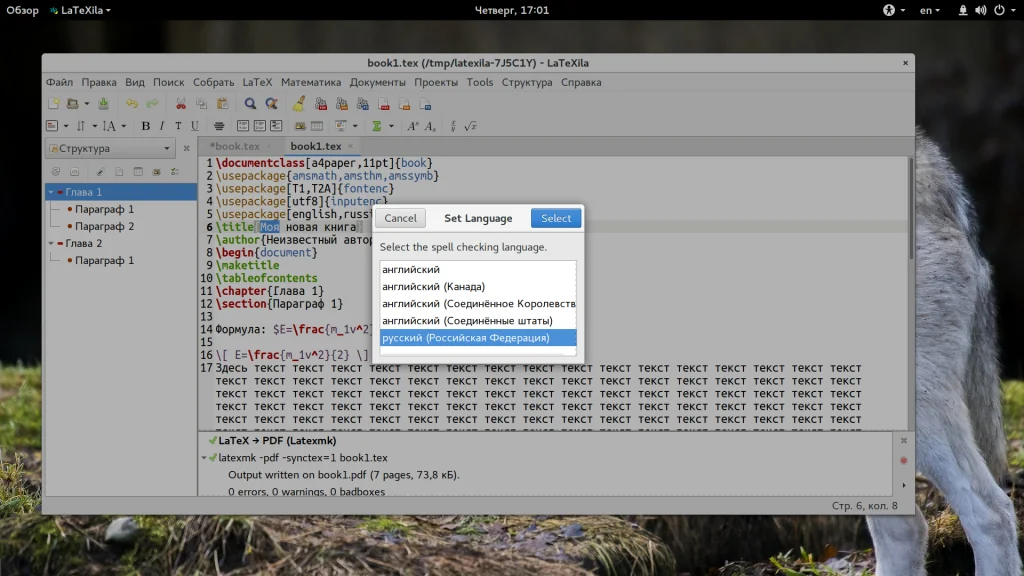Open the Структура side panel dropdown
Screen dimensions: 1024x576
[x=108, y=149]
